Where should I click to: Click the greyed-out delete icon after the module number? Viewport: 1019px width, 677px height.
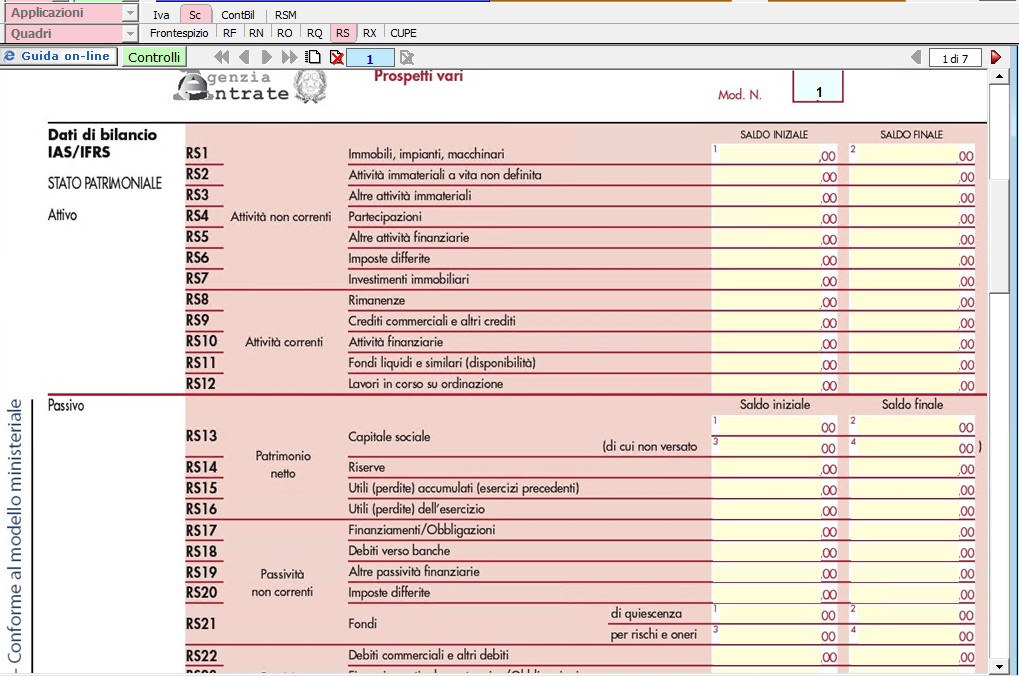[407, 58]
